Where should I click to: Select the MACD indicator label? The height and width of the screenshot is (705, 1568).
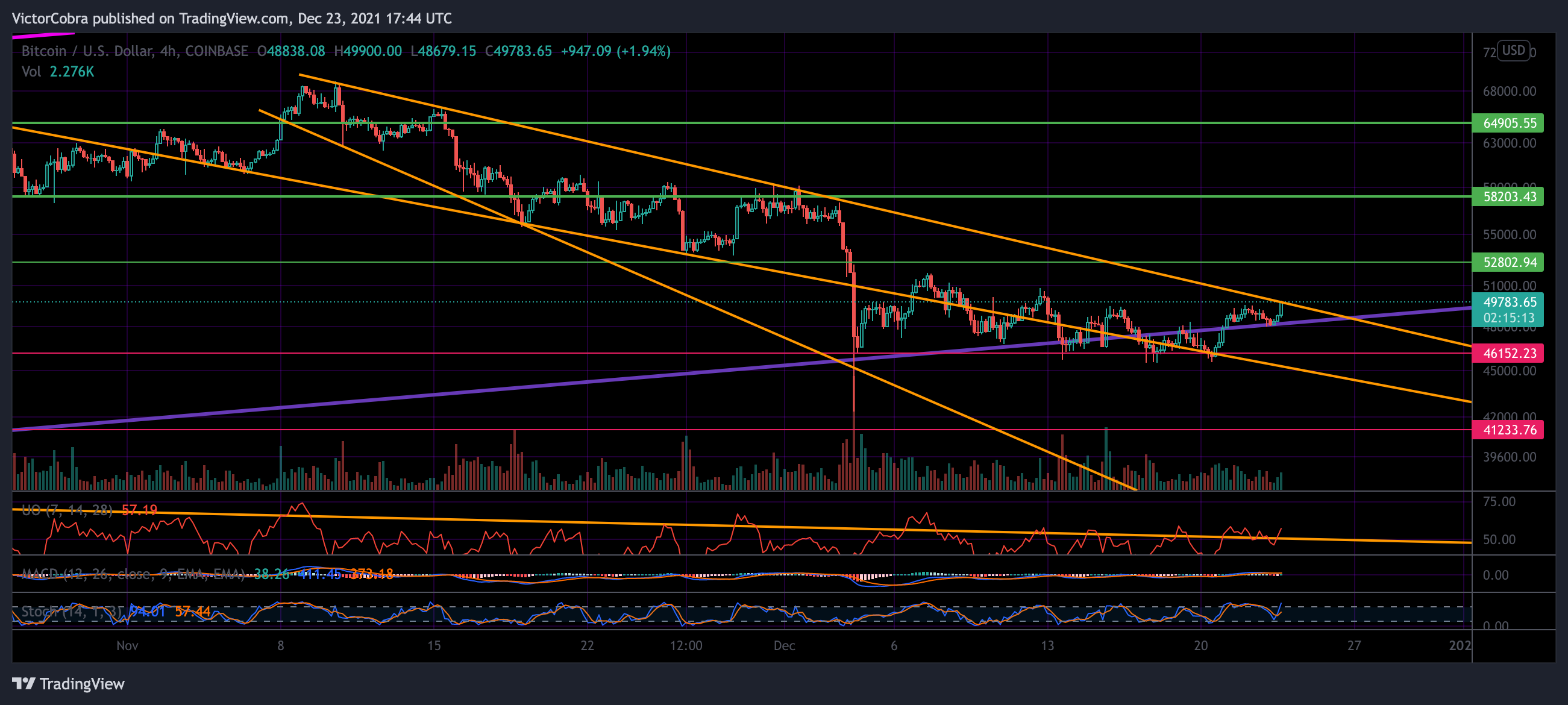point(133,574)
